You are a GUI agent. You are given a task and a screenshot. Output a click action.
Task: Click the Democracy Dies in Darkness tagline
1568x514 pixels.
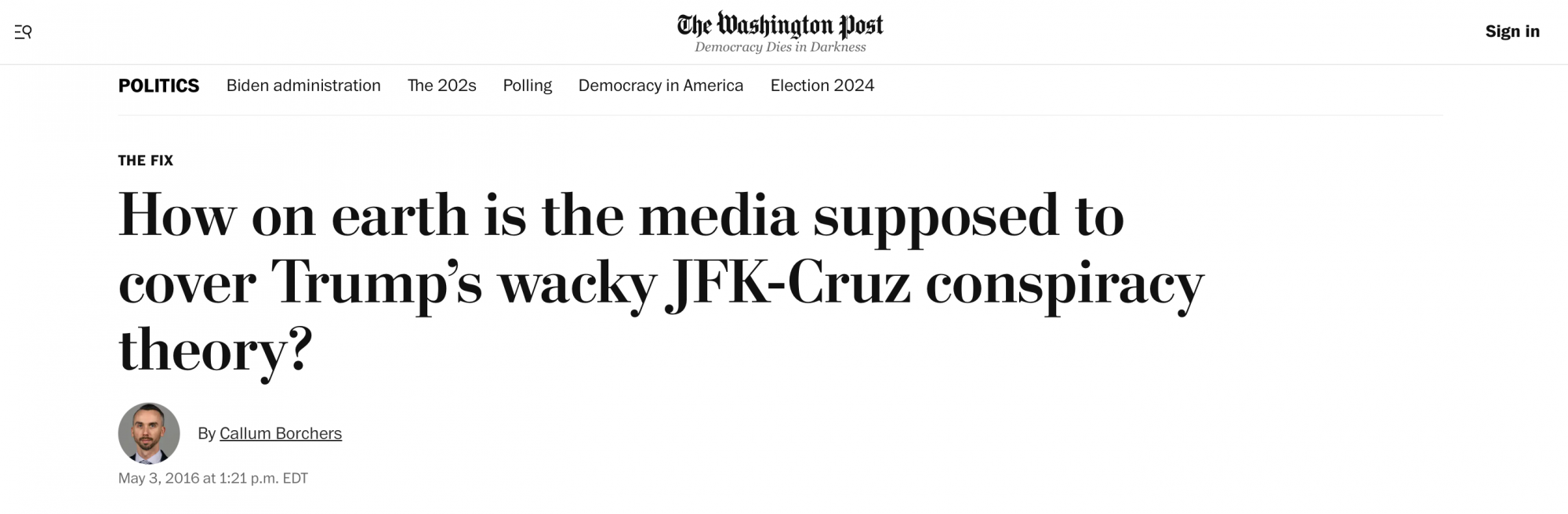[x=780, y=47]
